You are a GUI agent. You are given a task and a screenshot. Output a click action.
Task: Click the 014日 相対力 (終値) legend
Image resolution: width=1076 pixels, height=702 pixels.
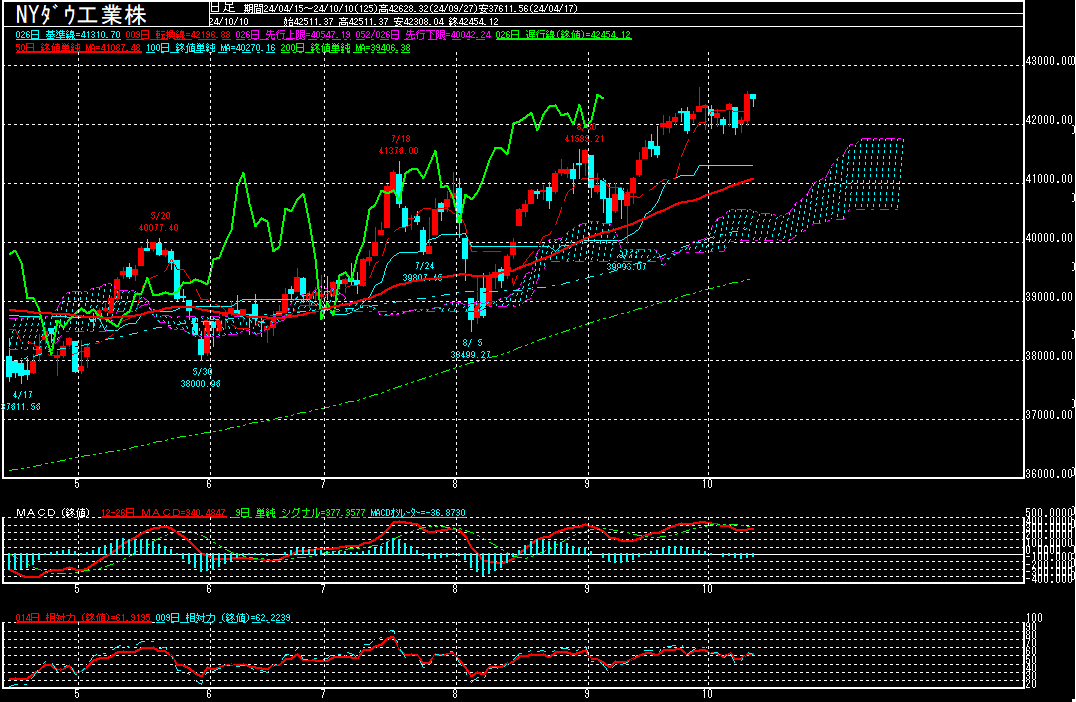tap(82, 618)
